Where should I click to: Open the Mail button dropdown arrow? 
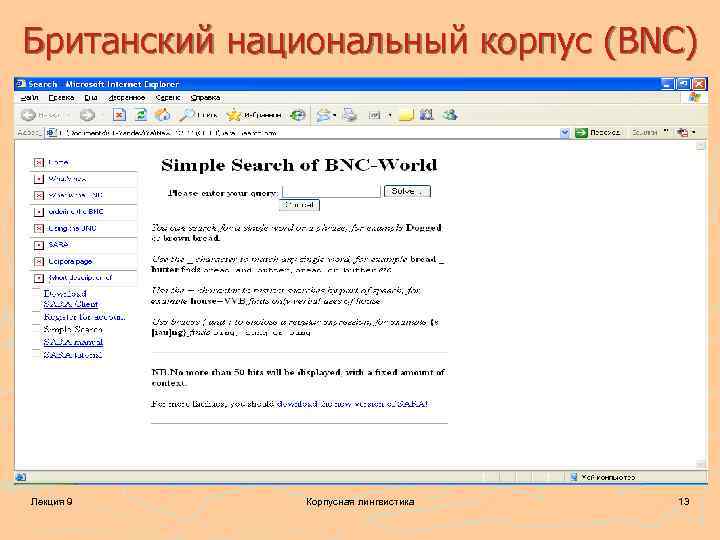(x=335, y=115)
